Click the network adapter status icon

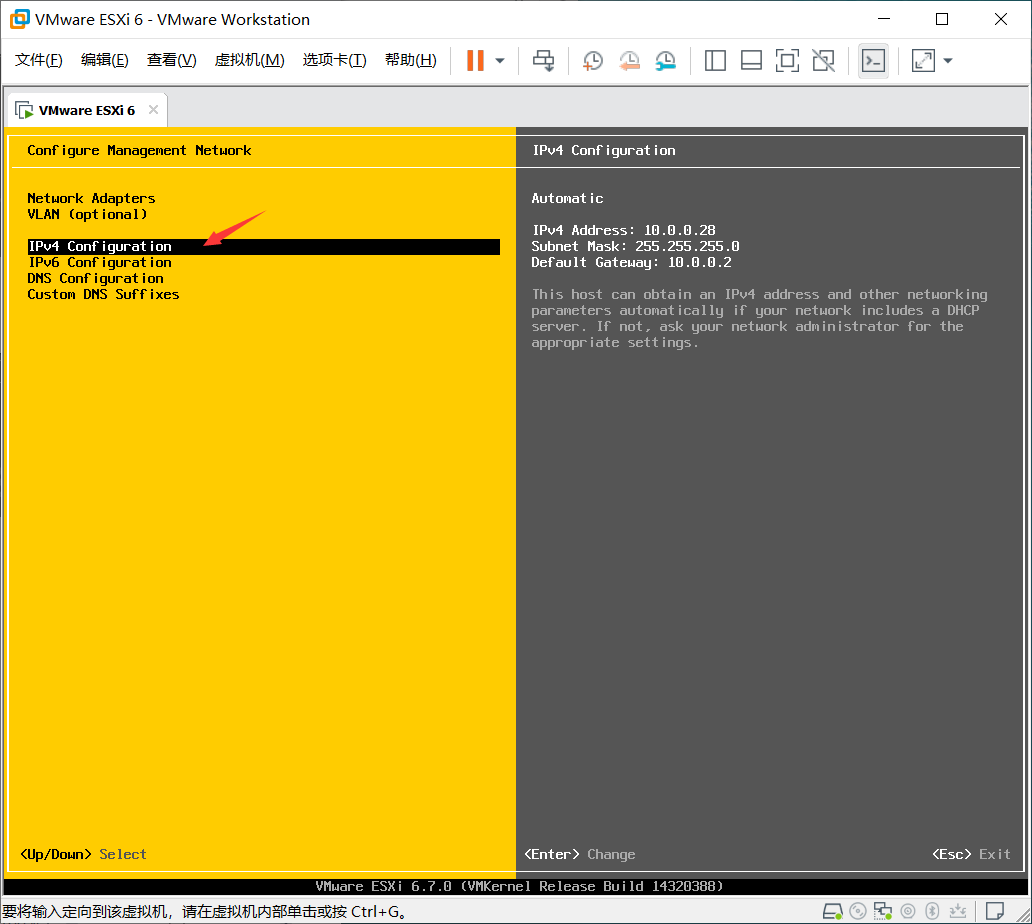[x=883, y=911]
